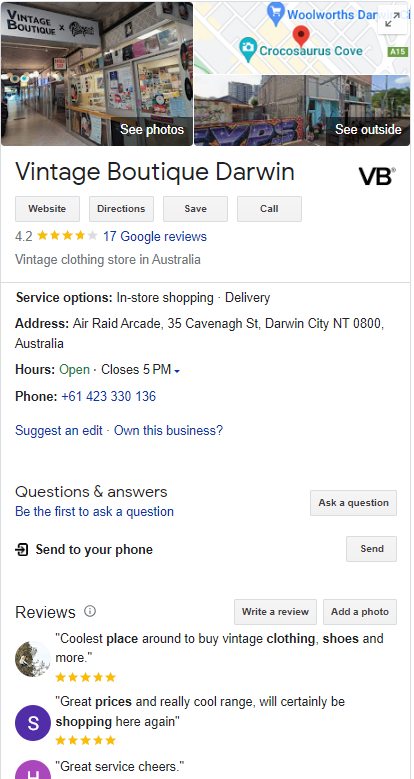Click the Call button
Viewport: 414px width, 779px height.
(x=269, y=209)
